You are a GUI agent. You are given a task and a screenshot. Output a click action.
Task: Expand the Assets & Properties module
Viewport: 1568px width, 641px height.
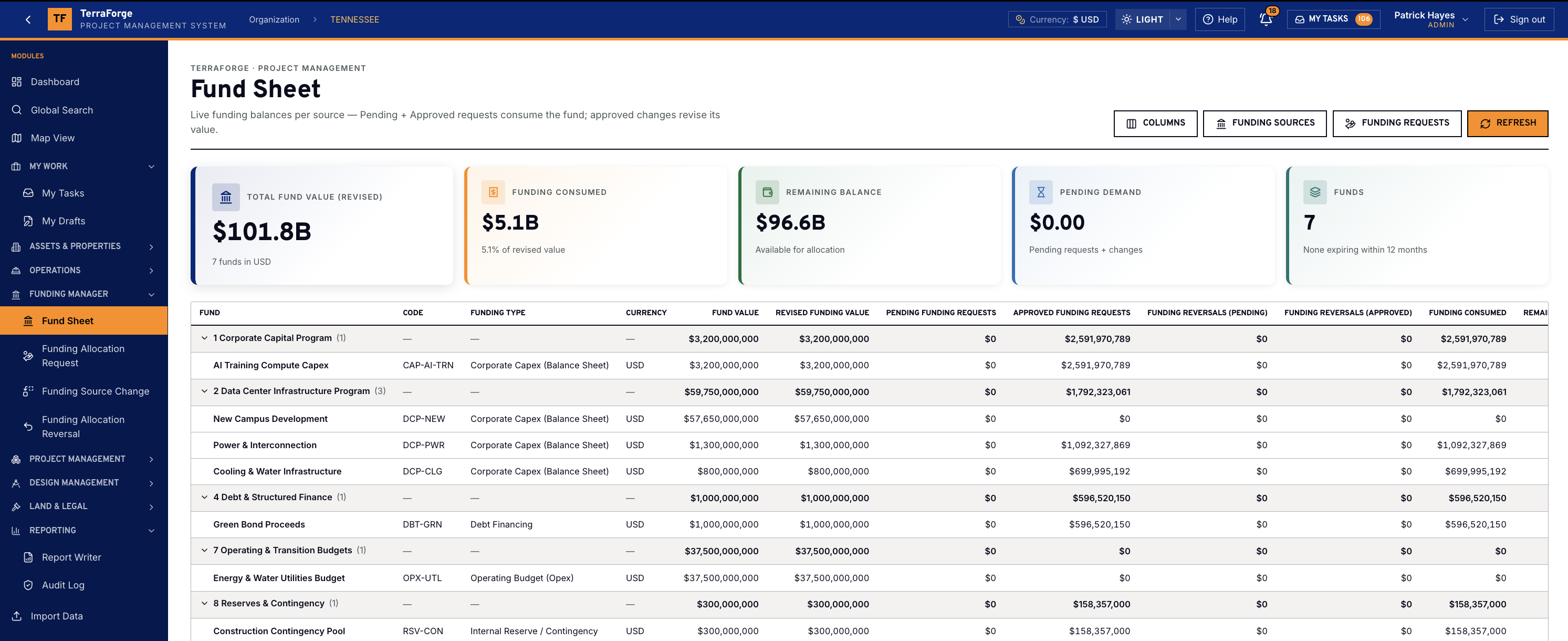[x=84, y=246]
